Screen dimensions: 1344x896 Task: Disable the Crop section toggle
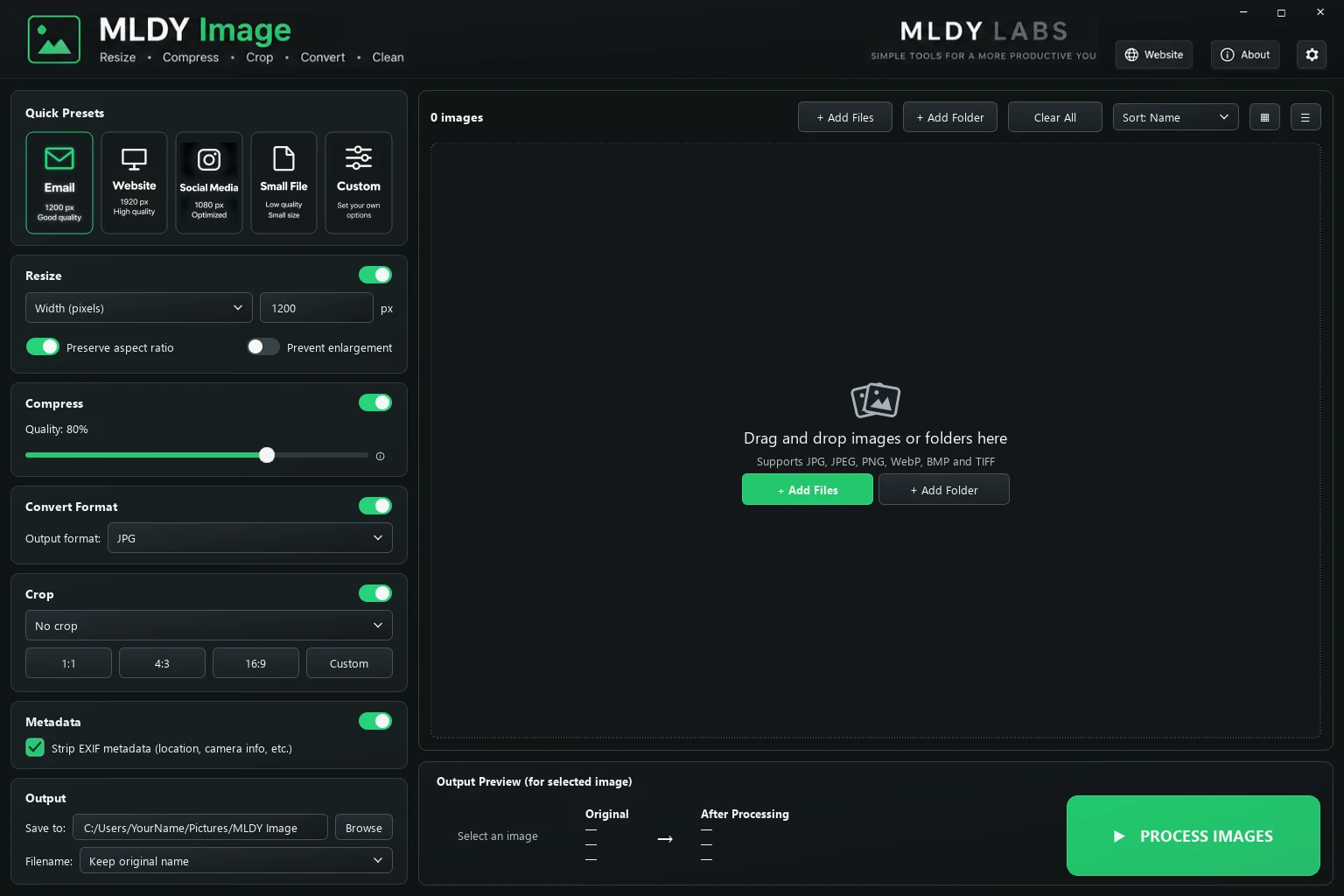point(375,593)
